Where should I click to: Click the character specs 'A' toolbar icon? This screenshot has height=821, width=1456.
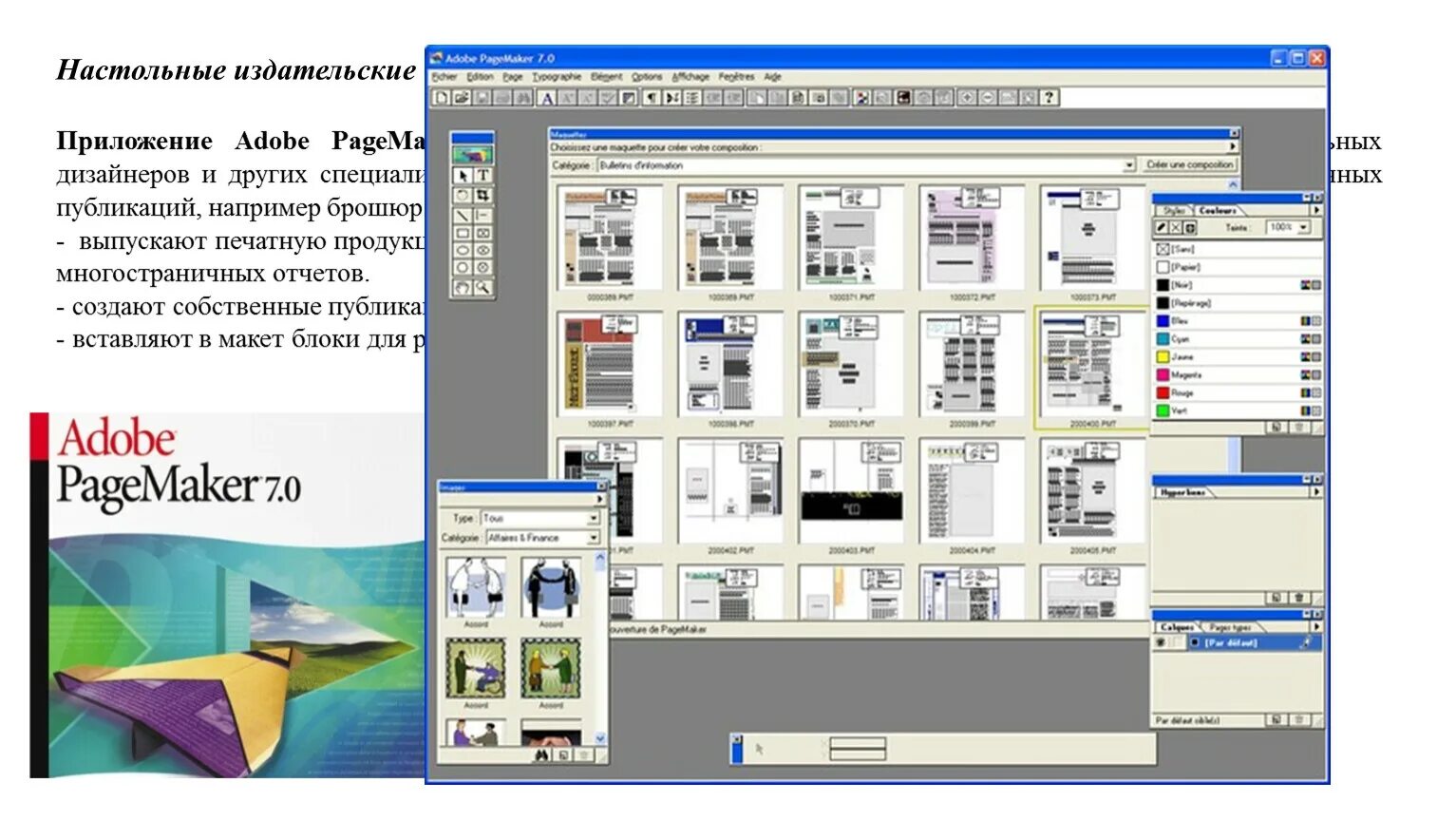[547, 97]
